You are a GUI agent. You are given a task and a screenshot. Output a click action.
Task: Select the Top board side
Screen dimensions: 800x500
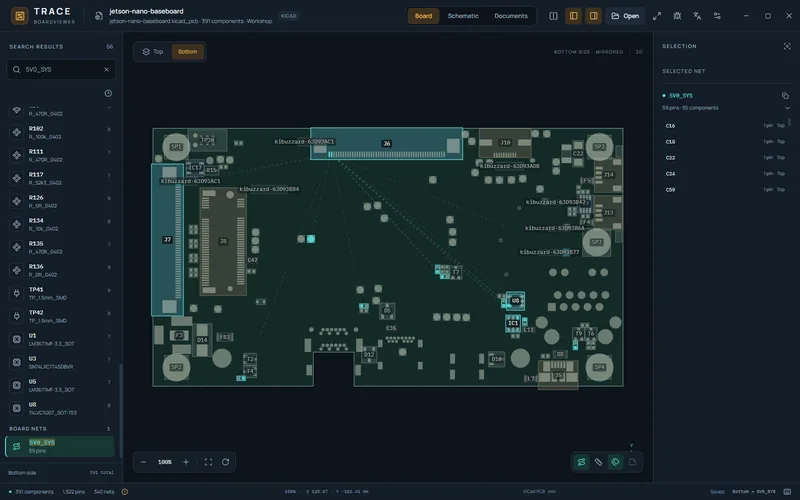point(153,52)
